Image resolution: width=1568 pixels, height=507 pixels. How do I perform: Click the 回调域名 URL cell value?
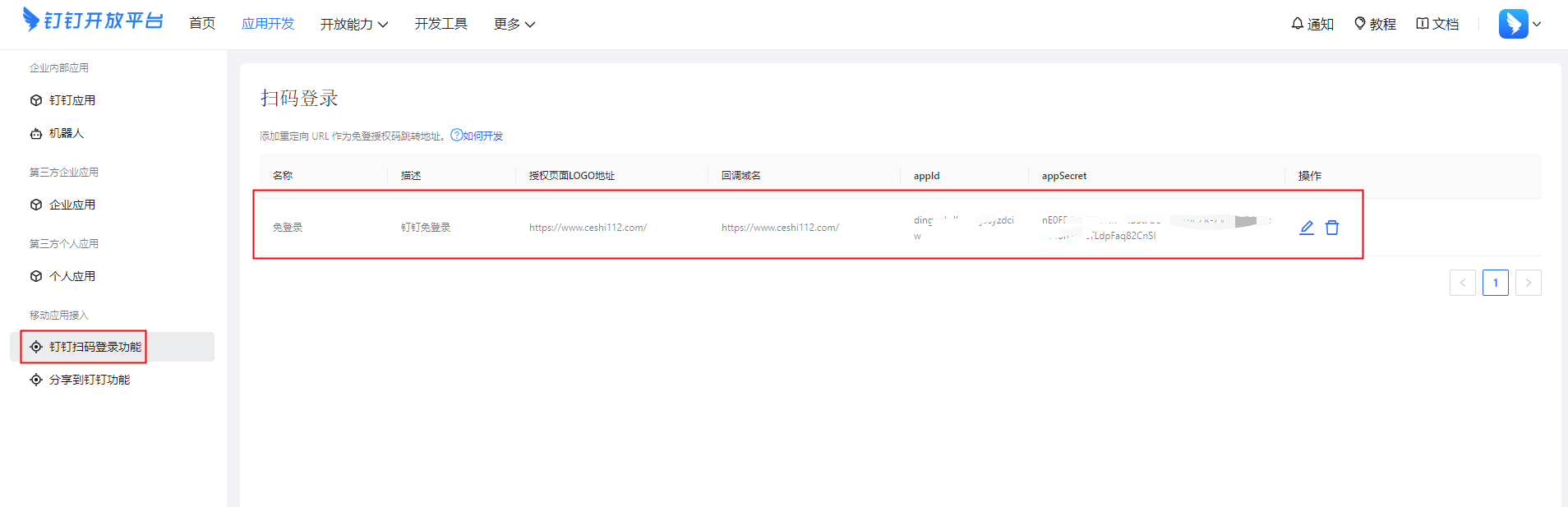(780, 228)
